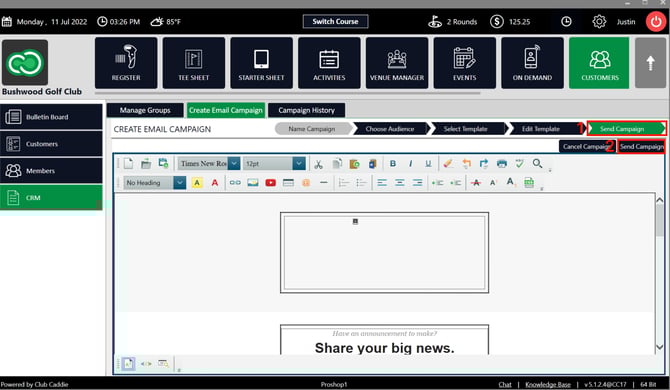Expand the Times New Roman font dropdown
The height and width of the screenshot is (390, 670).
pos(234,163)
